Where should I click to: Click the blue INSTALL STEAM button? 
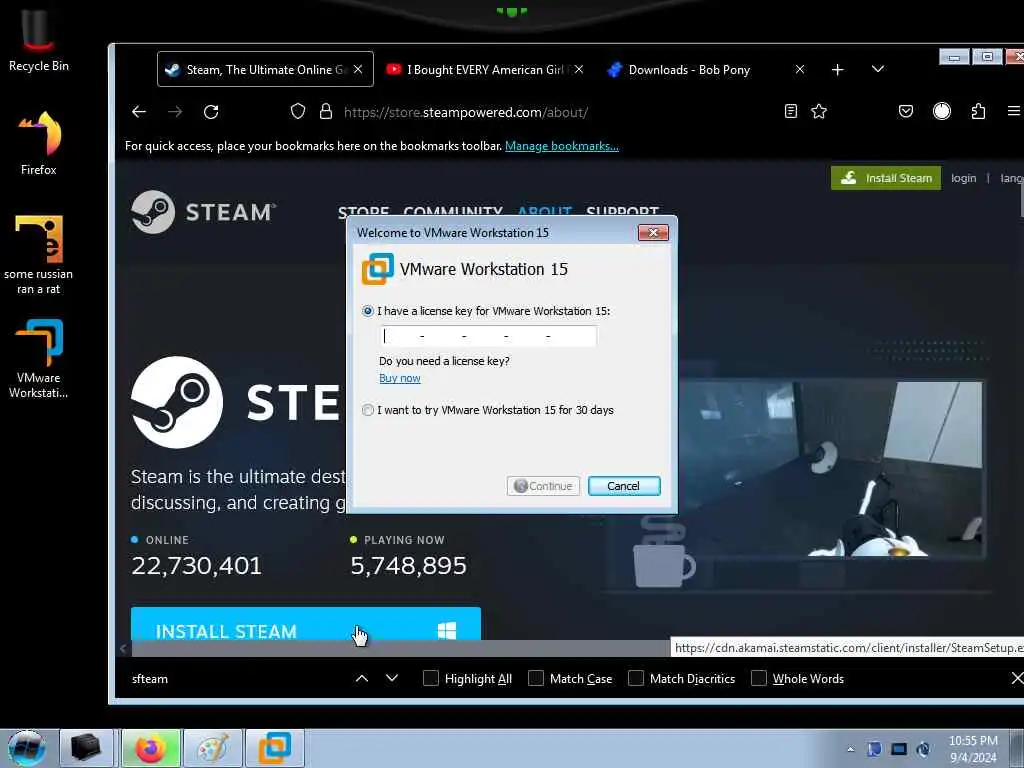tap(306, 624)
